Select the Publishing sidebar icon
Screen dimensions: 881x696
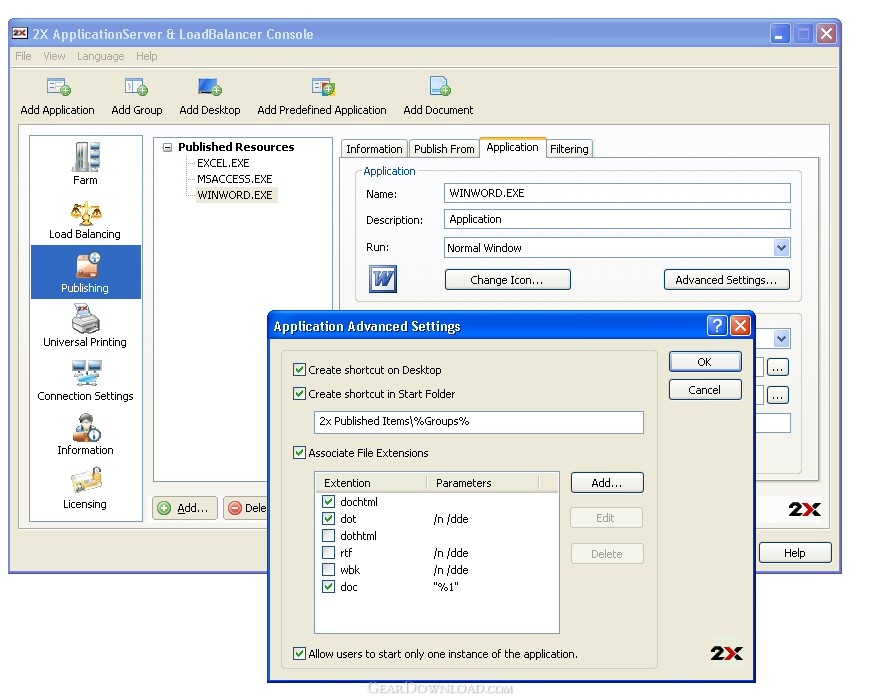(x=86, y=272)
